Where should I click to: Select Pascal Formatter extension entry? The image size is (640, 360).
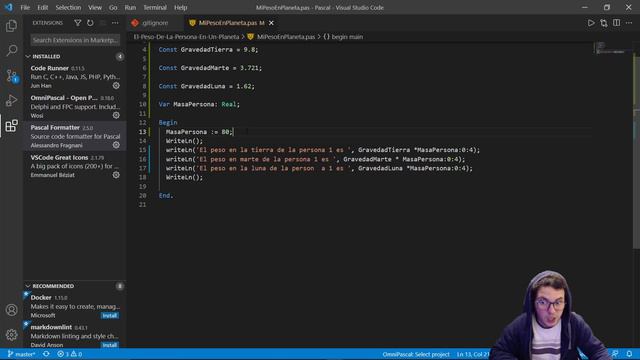[x=75, y=136]
